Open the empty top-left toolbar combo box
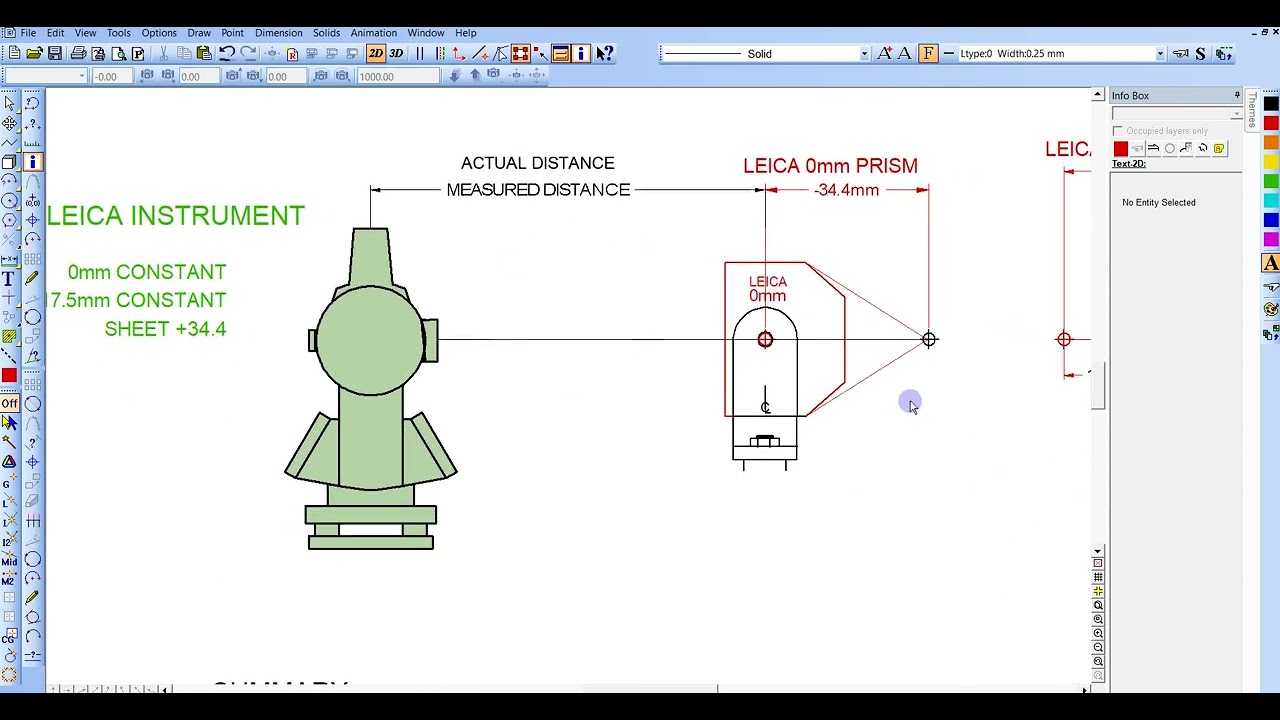The image size is (1280, 720). tap(45, 76)
